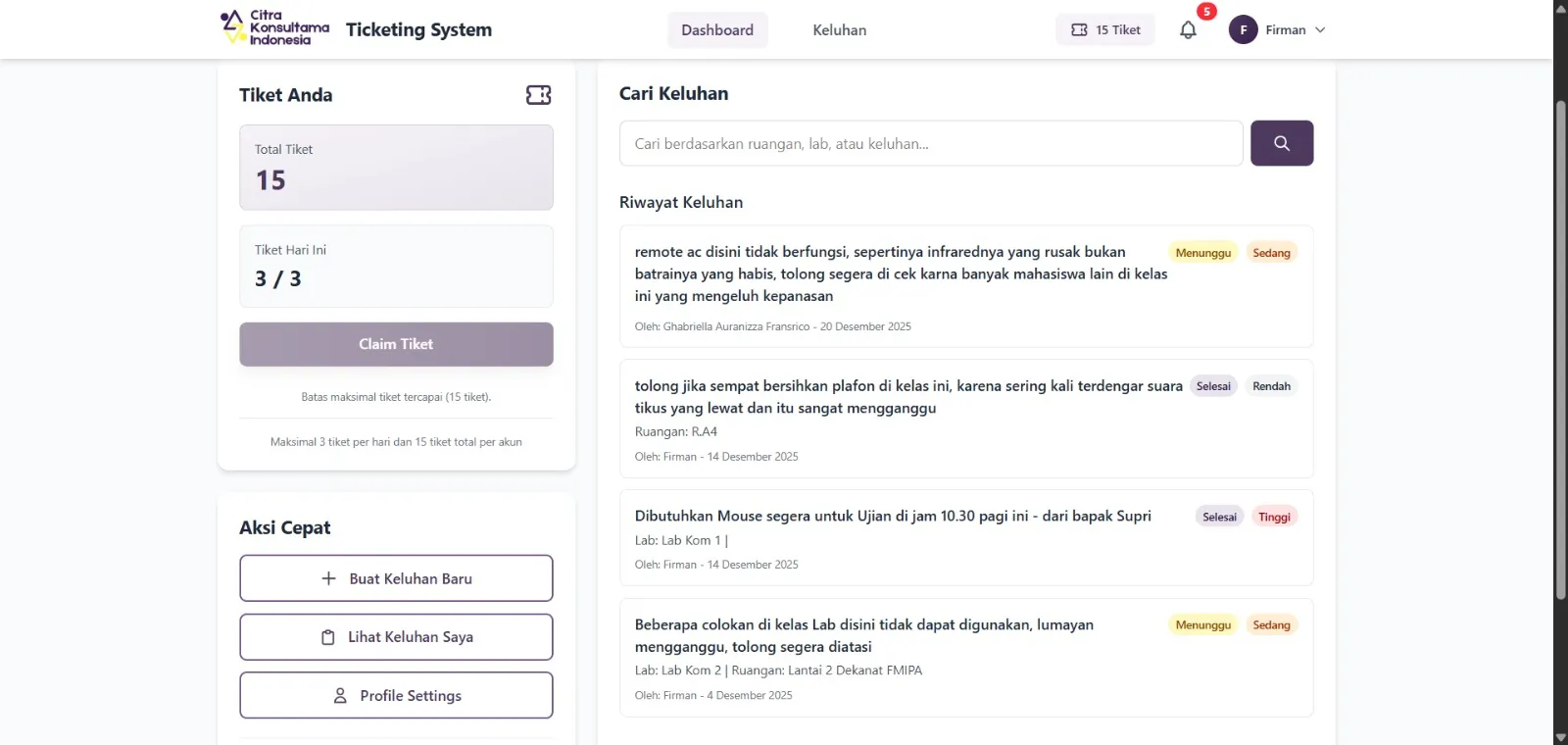Click Menunggu badge on remote AC complaint

[x=1203, y=253]
